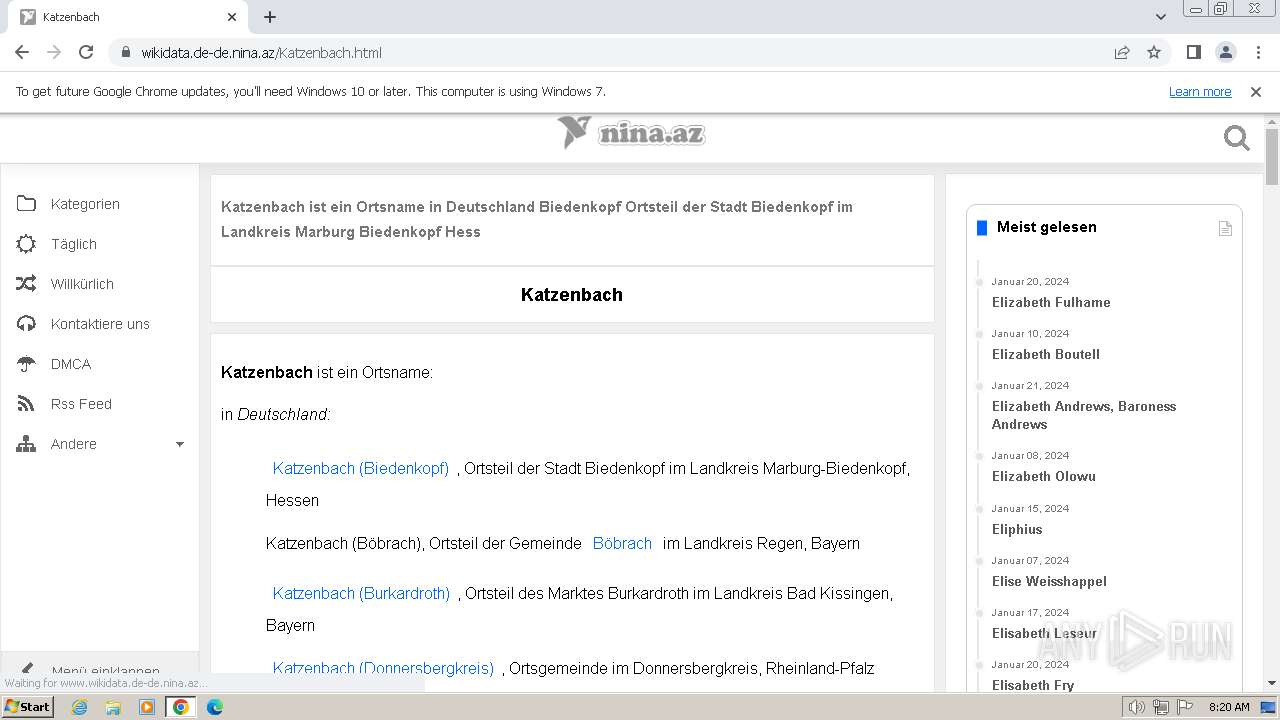Image resolution: width=1280 pixels, height=720 pixels.
Task: Click the DMCA umbrella icon
Action: pos(26,364)
